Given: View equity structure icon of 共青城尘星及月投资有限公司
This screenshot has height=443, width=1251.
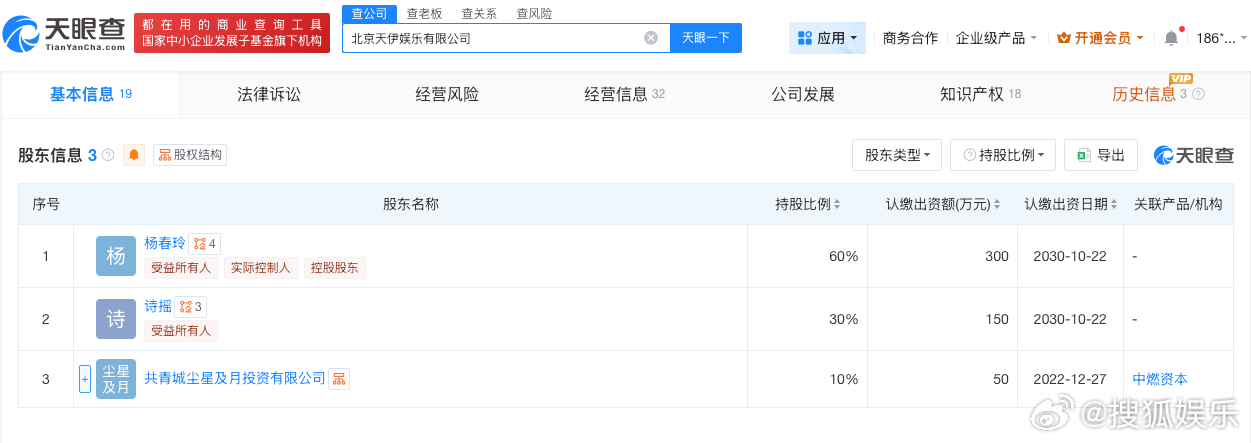Looking at the screenshot, I should click(339, 379).
